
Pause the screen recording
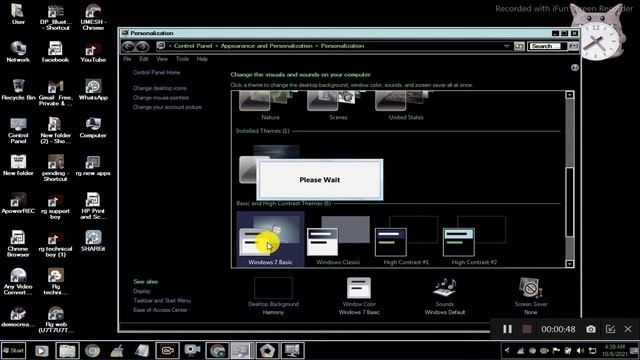click(x=507, y=329)
